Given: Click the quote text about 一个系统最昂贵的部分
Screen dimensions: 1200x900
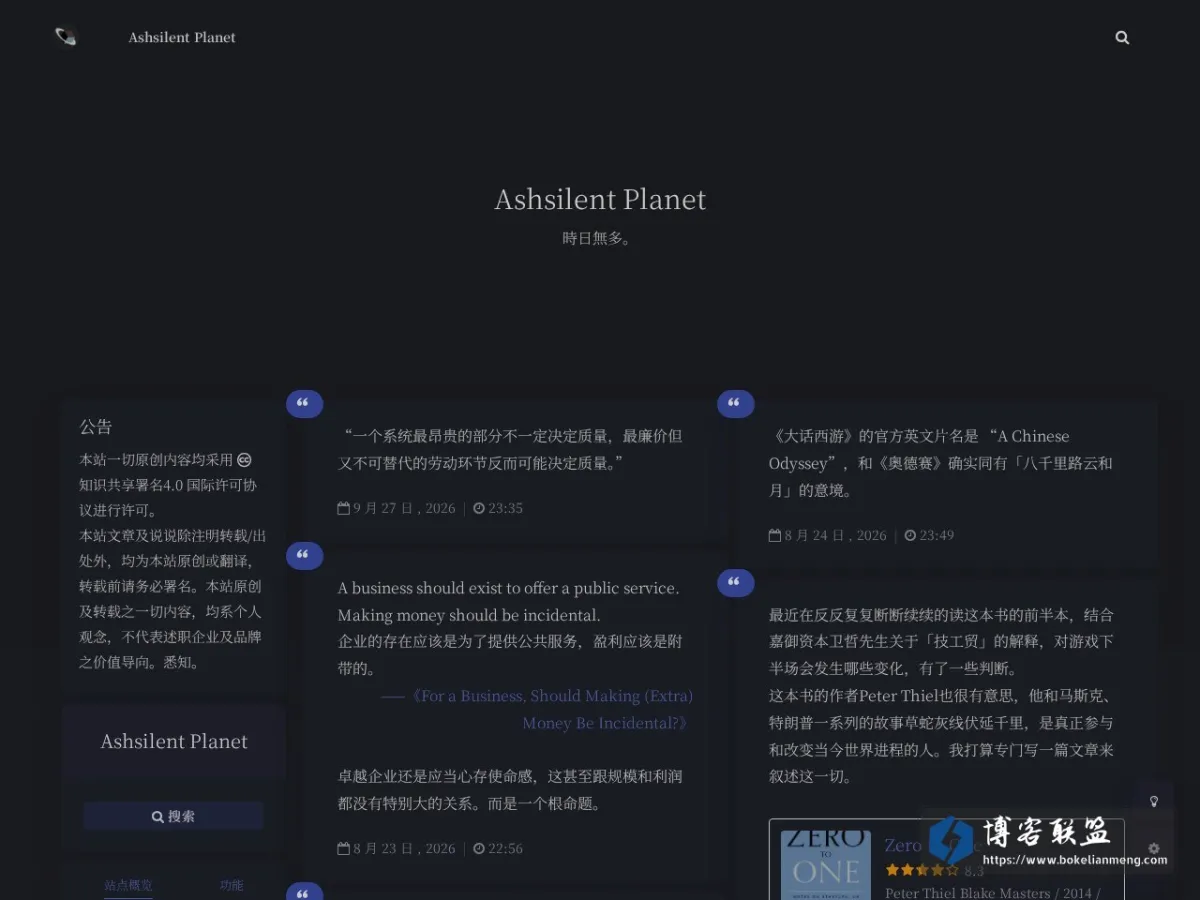Looking at the screenshot, I should [x=512, y=449].
